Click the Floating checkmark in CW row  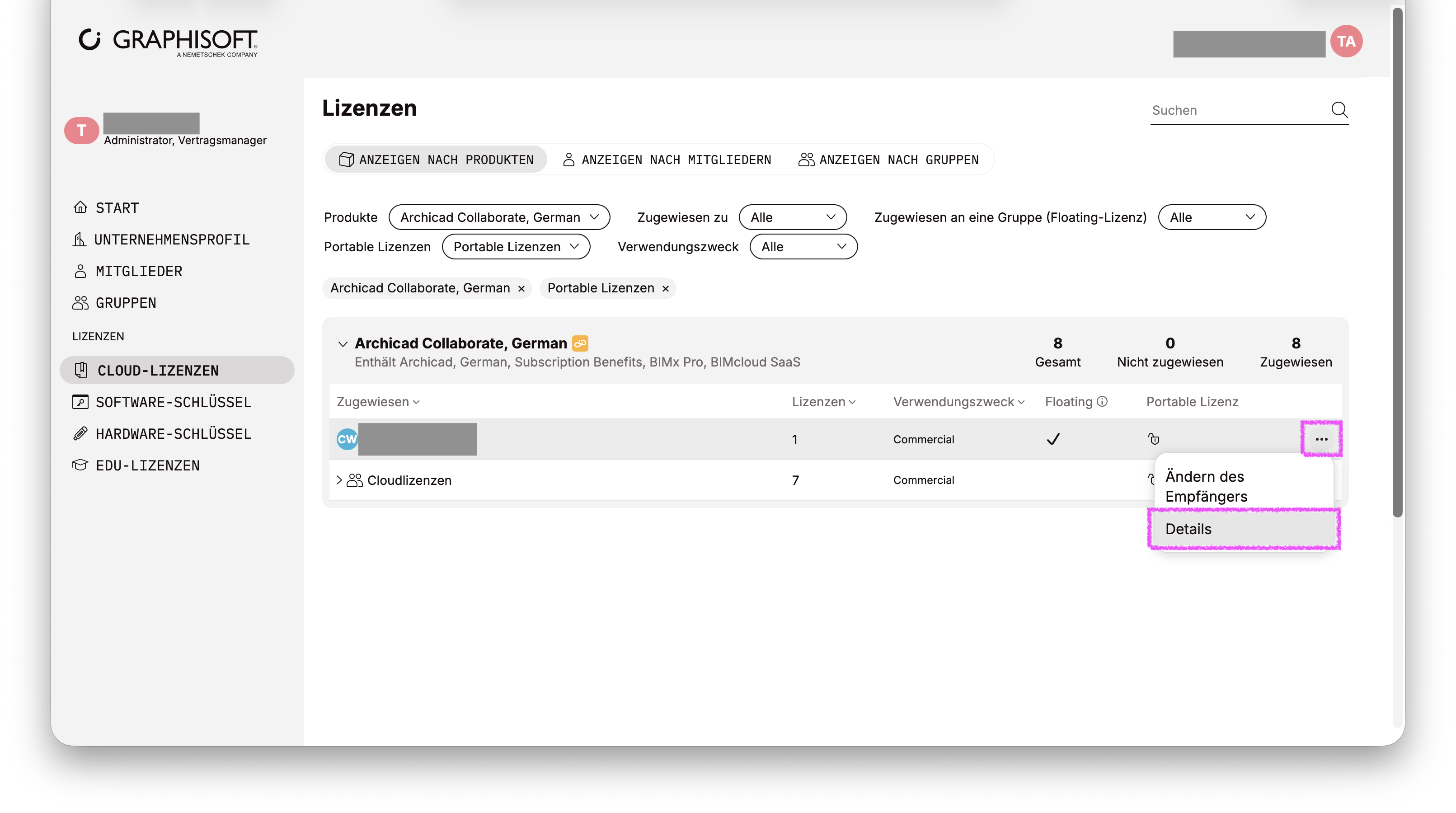click(1053, 439)
